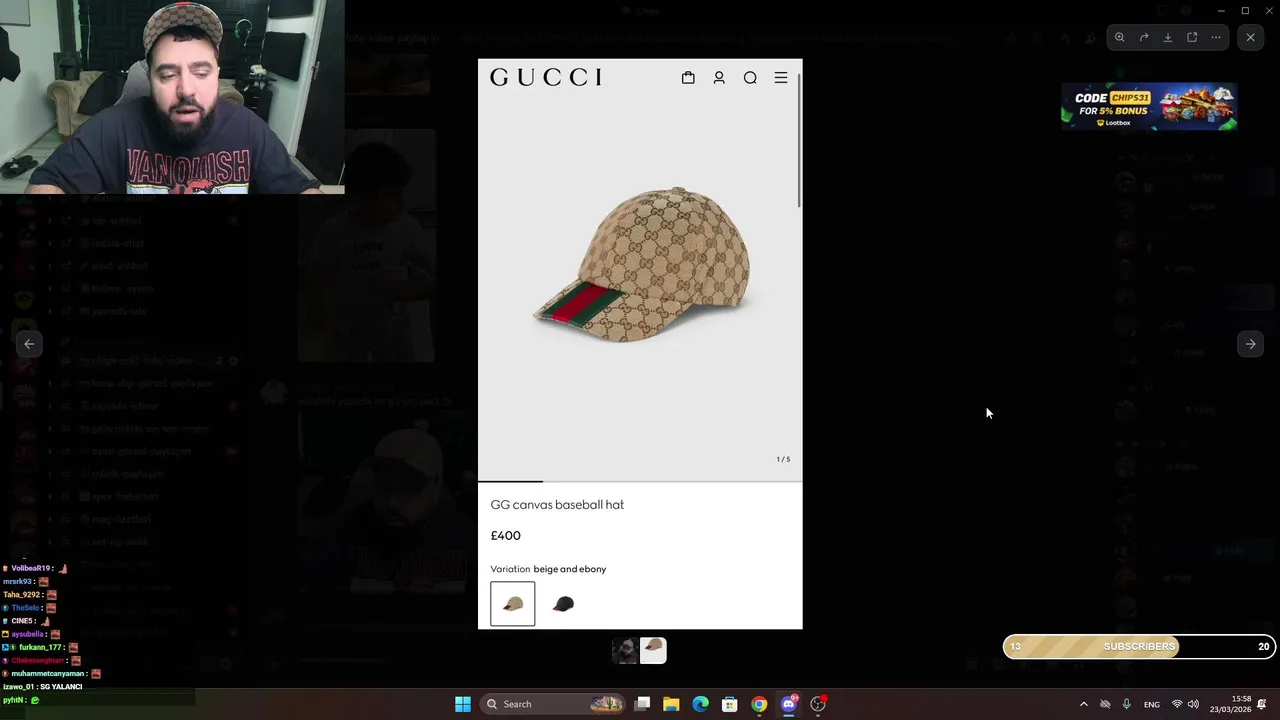
Task: Open the image in browser icon
Action: (x=1192, y=37)
